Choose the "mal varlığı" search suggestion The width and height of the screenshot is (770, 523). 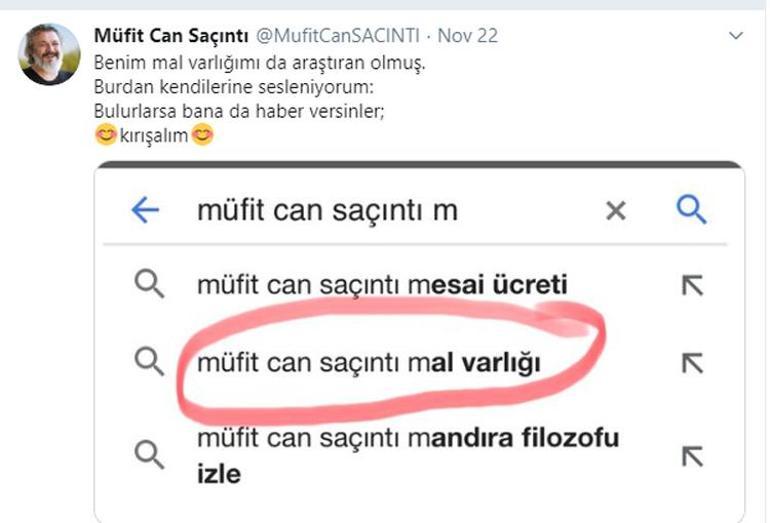pyautogui.click(x=368, y=362)
